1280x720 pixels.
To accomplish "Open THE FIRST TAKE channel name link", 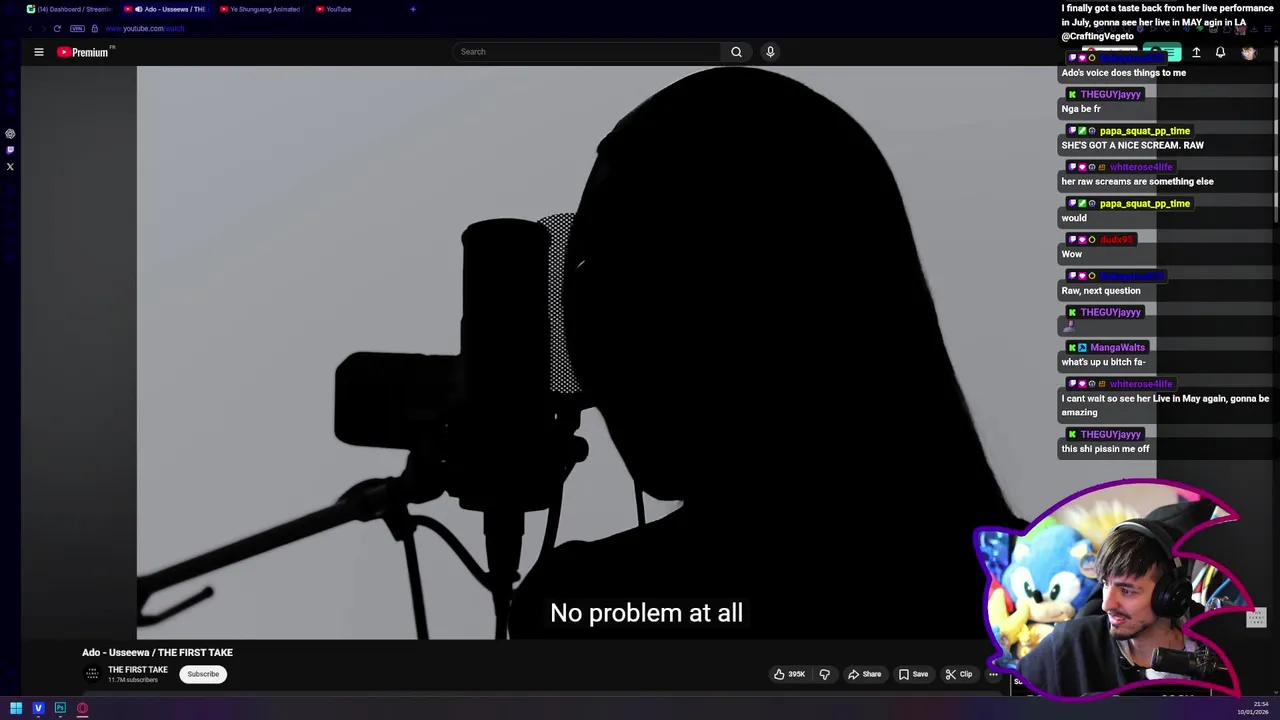I will [138, 670].
